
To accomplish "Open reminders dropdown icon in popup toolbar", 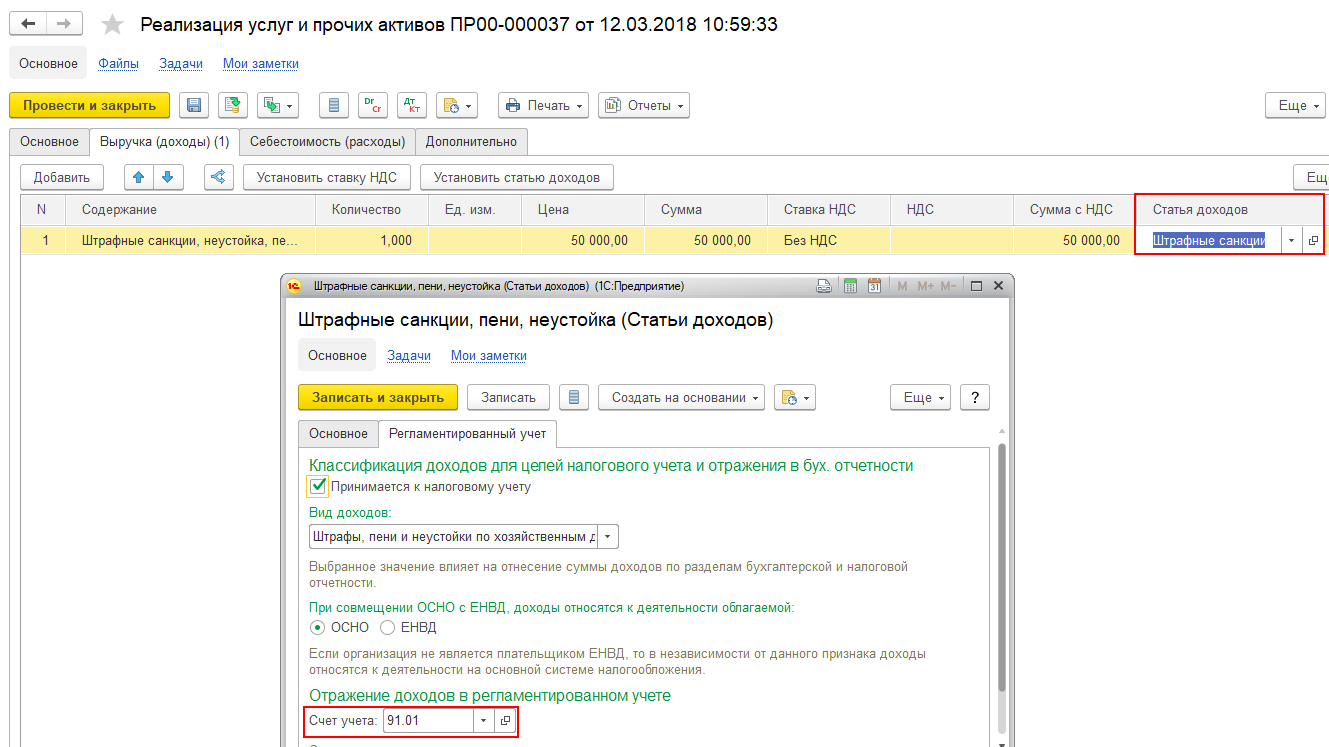I will (796, 397).
